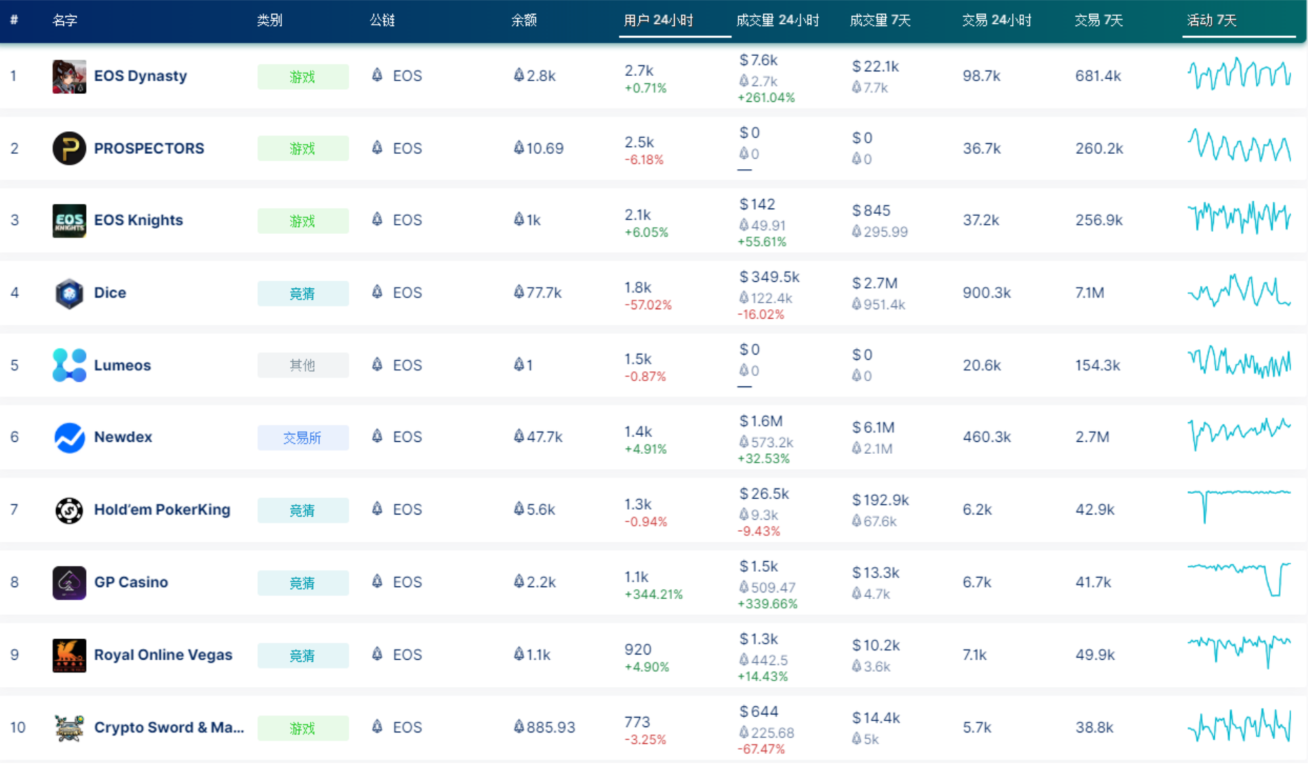This screenshot has height=769, width=1308.
Task: Click Dice balance 77.7k
Action: click(537, 292)
